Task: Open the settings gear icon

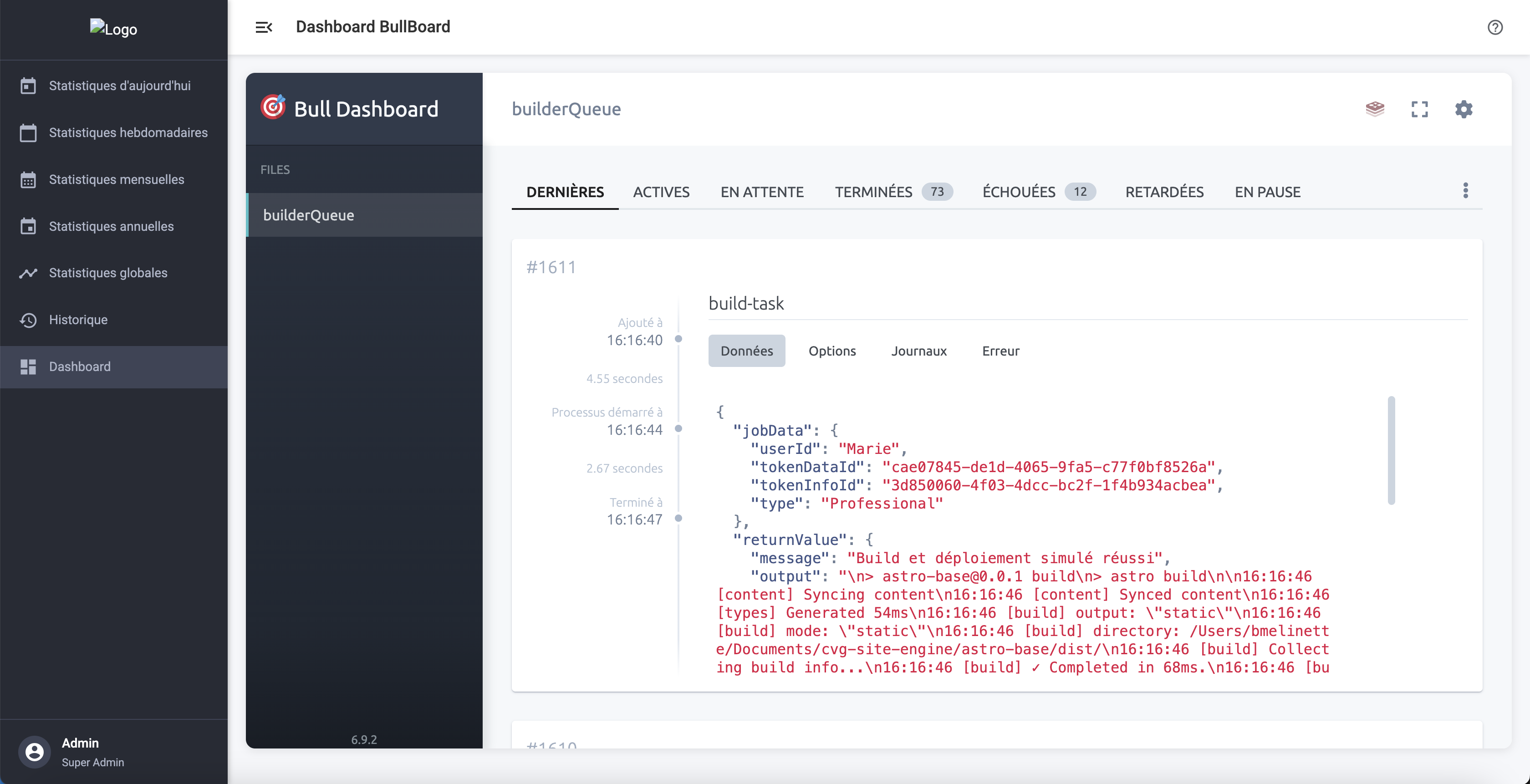Action: point(1464,109)
